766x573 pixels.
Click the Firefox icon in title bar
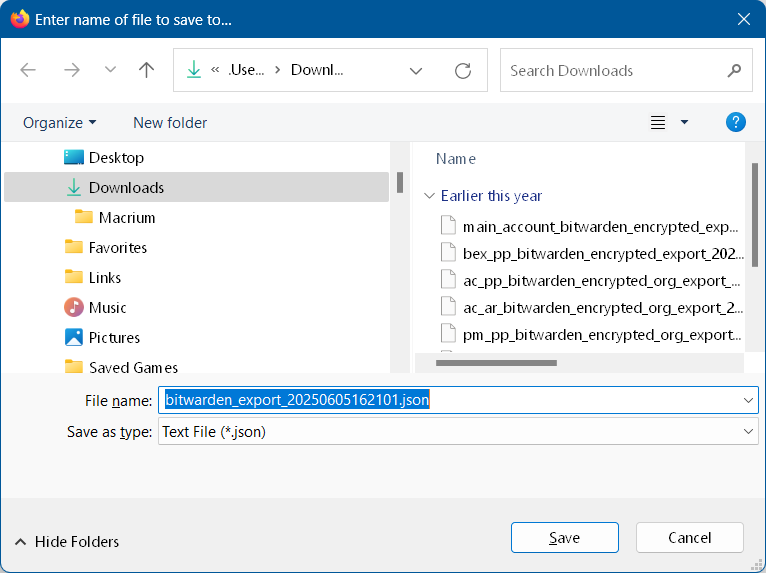coord(20,19)
